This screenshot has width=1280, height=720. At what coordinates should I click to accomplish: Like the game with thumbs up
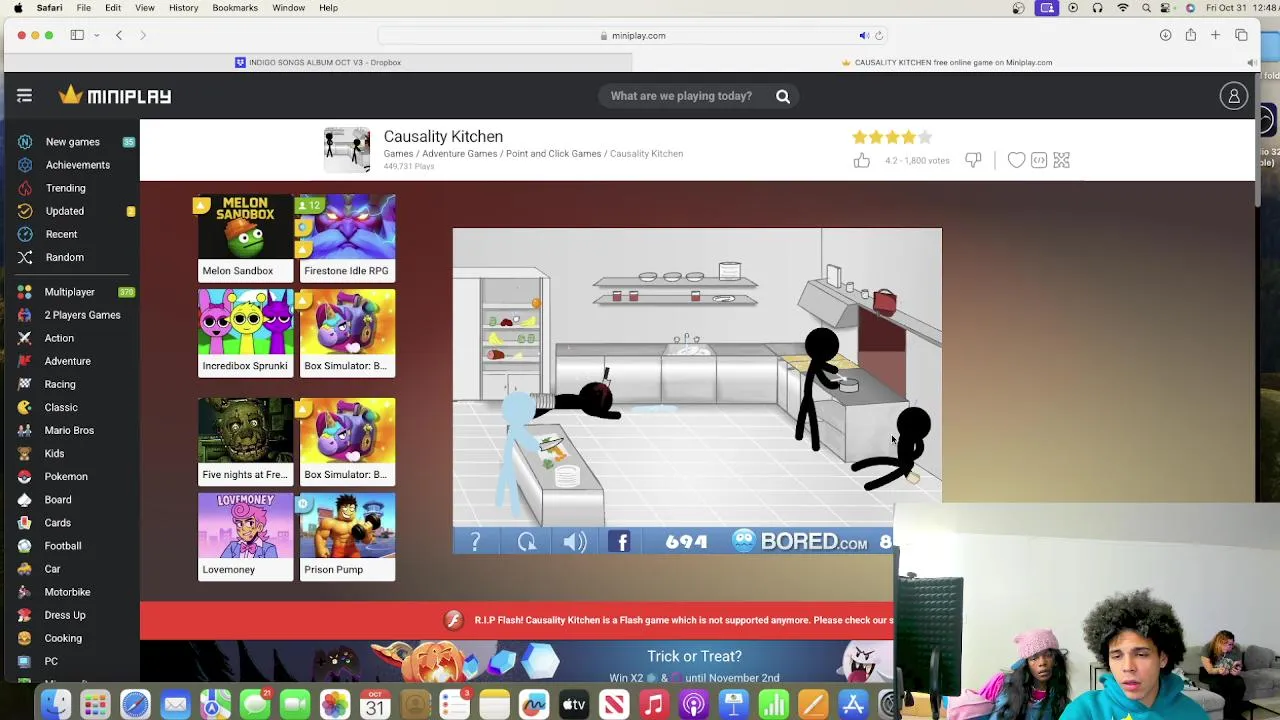coord(861,160)
